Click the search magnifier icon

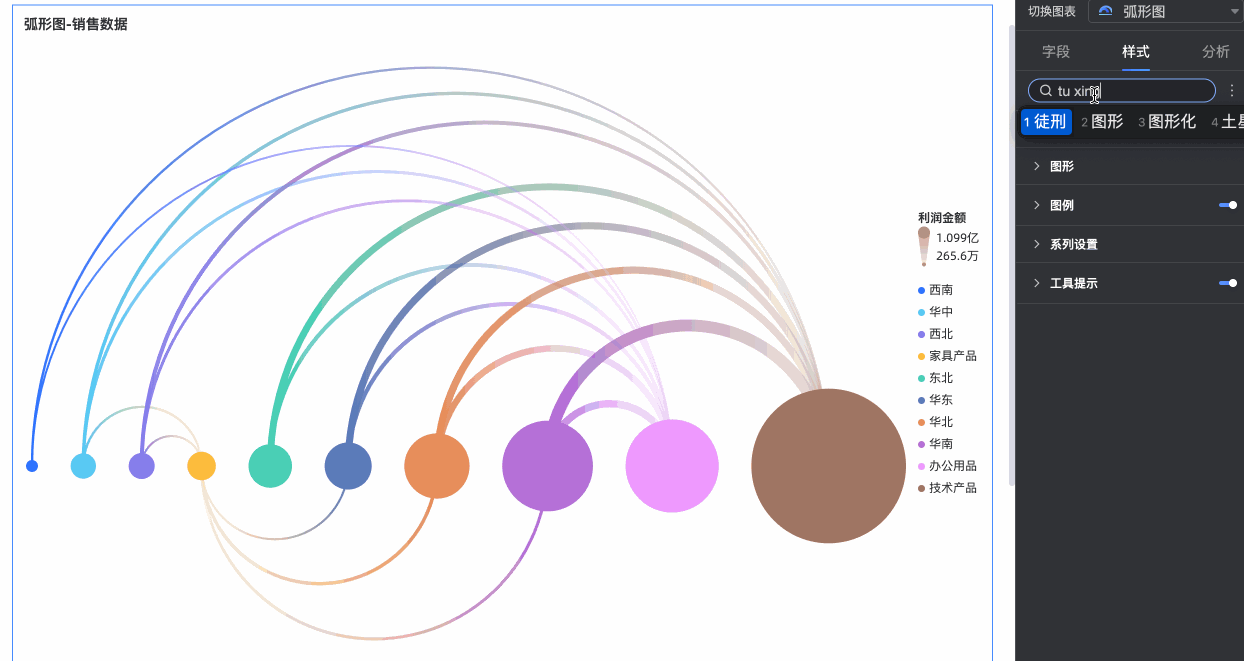(x=1046, y=91)
